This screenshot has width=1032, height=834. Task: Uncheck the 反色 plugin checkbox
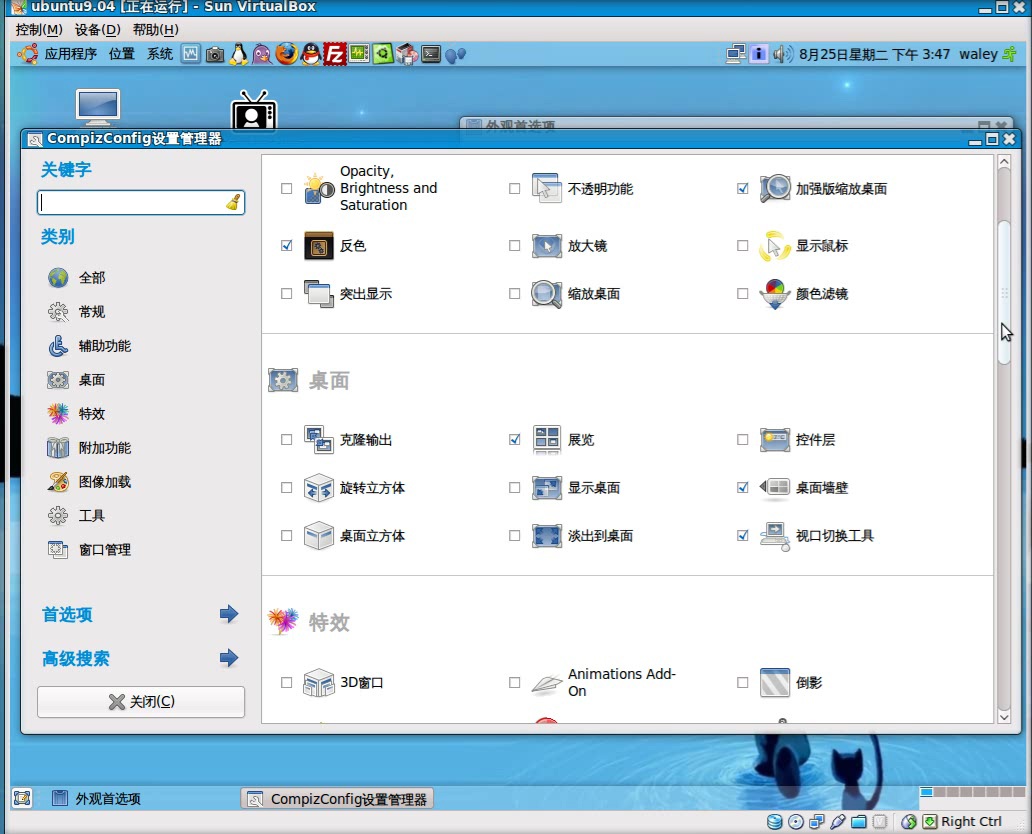pos(286,246)
